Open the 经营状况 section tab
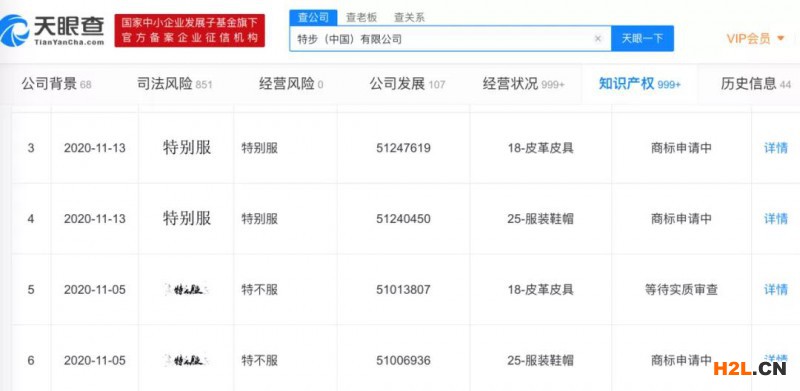The height and width of the screenshot is (391, 800). point(523,84)
